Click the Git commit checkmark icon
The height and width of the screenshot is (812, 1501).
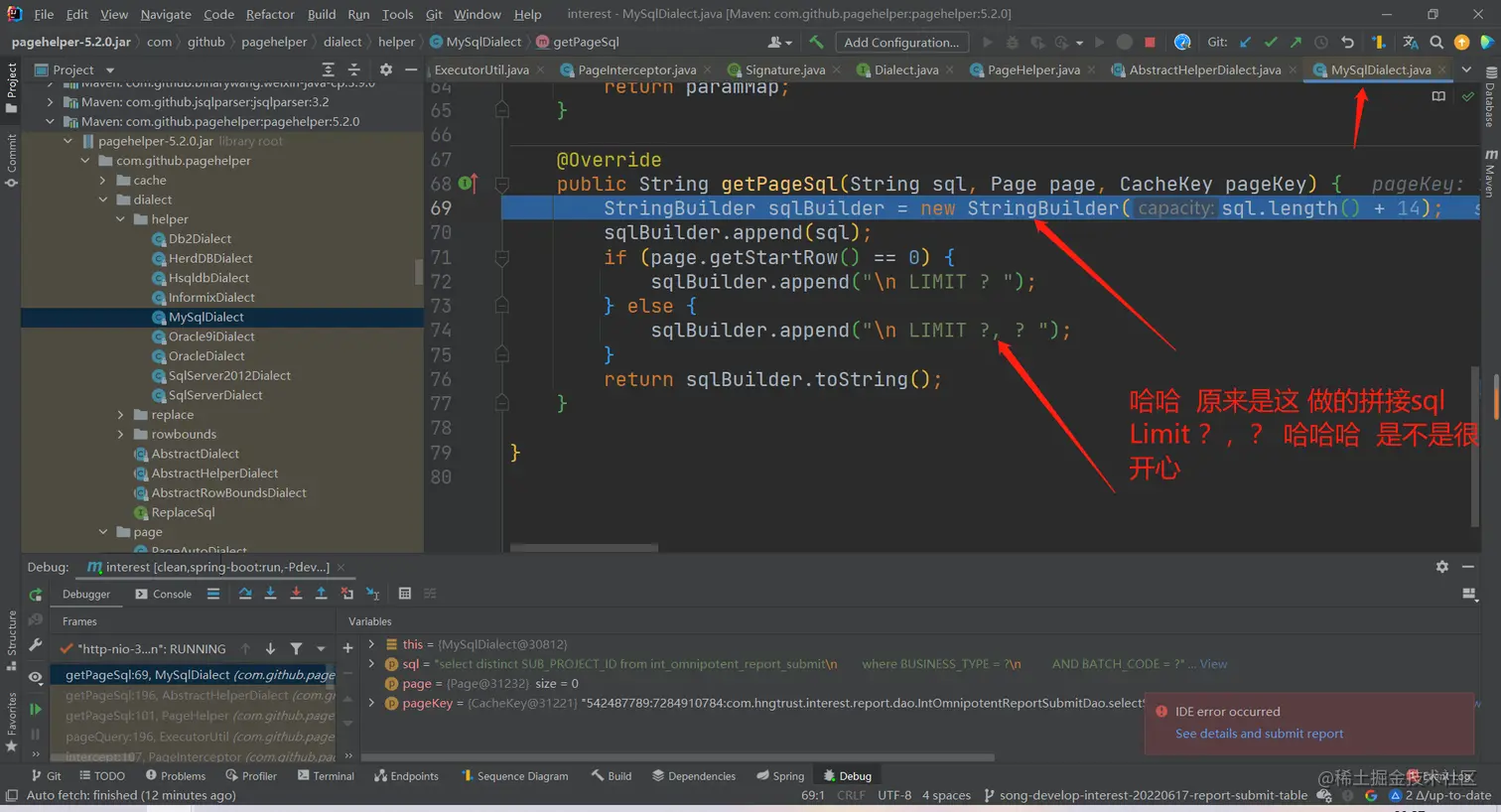click(x=1271, y=42)
